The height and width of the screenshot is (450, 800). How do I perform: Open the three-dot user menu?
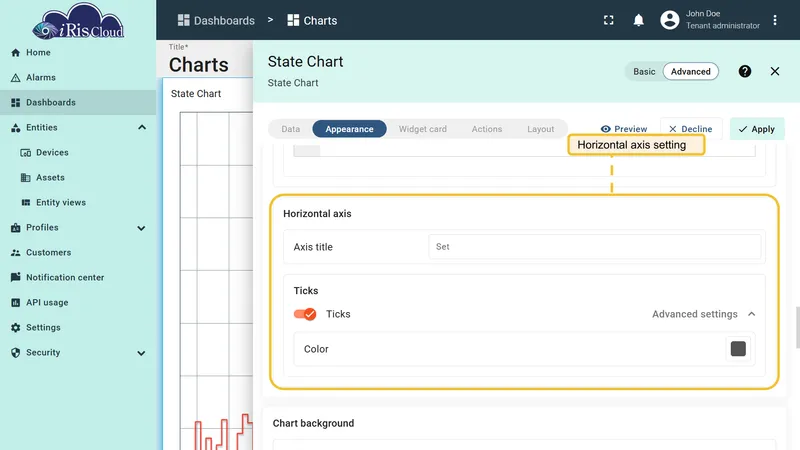pos(774,20)
